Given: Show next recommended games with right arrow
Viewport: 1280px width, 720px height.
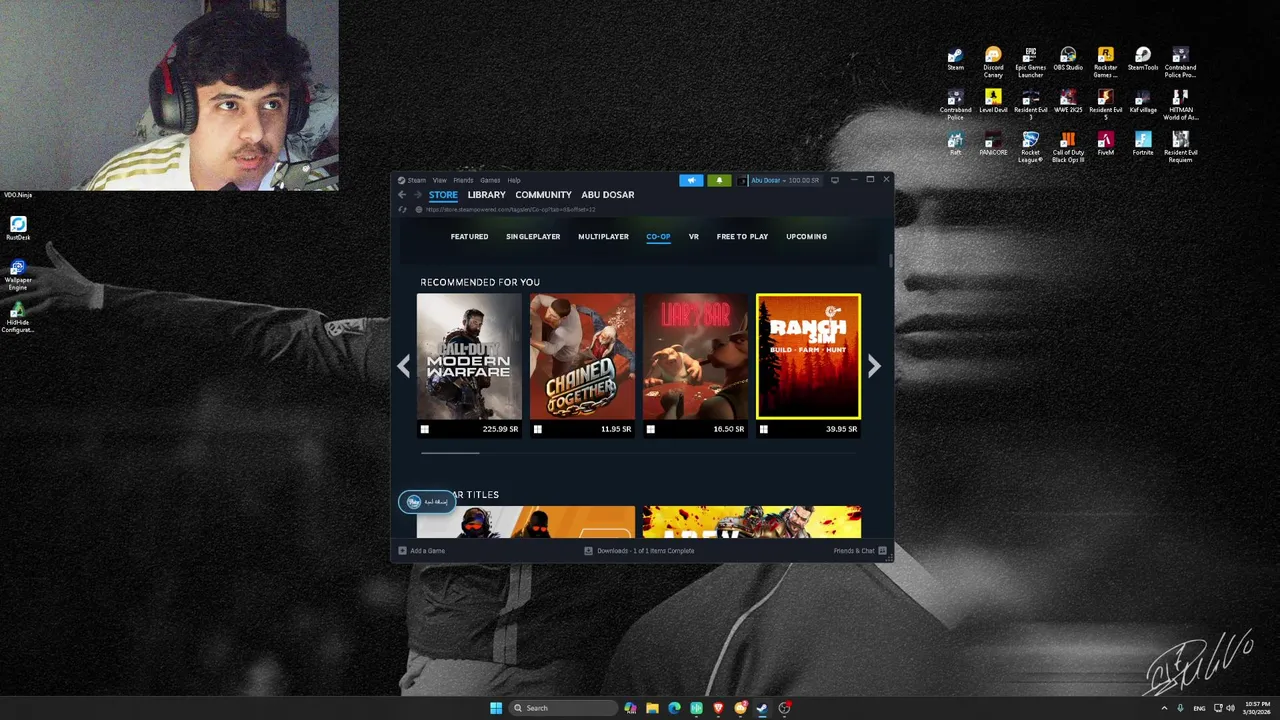Looking at the screenshot, I should click(874, 367).
